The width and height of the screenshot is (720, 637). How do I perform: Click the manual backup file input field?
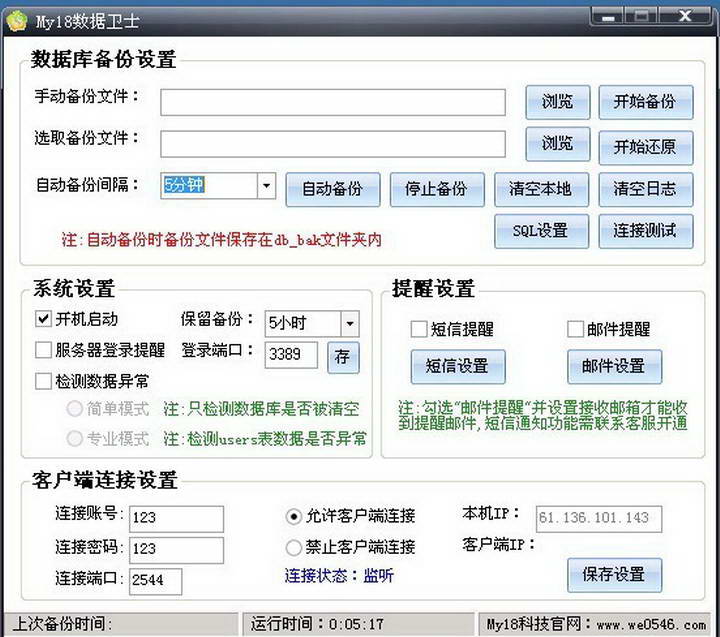(x=333, y=102)
